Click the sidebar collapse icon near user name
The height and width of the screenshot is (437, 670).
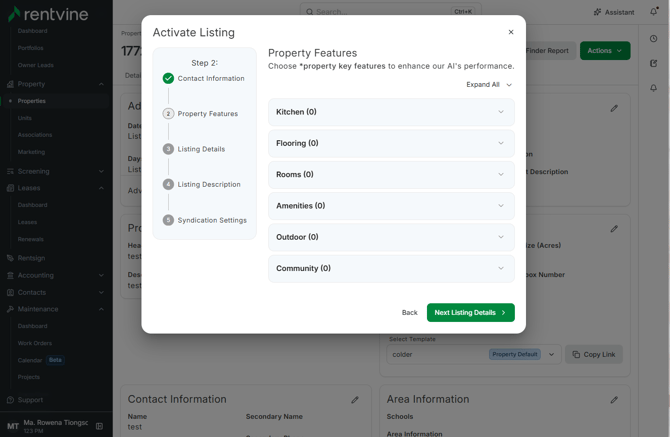point(99,426)
